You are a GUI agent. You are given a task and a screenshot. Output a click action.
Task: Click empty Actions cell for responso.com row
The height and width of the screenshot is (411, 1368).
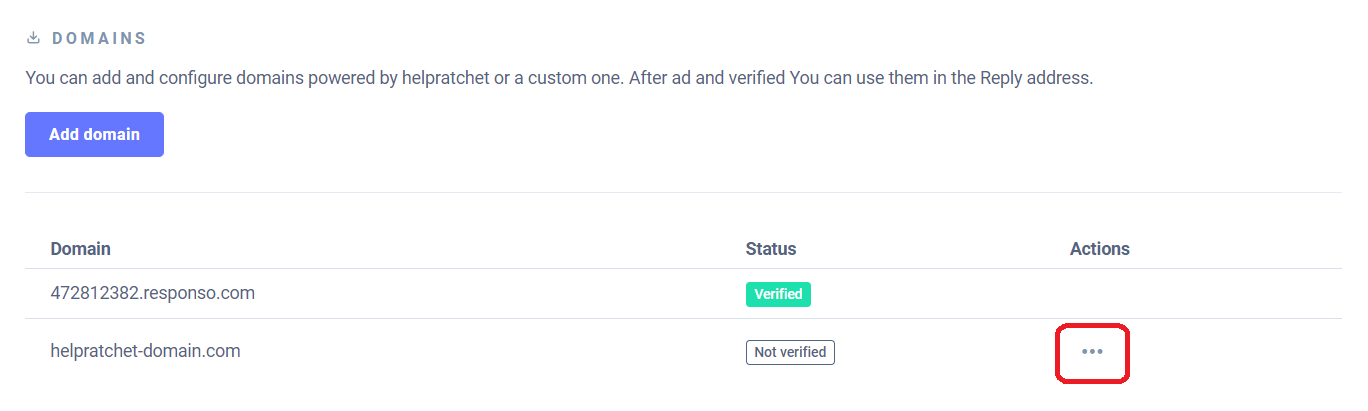[1099, 294]
